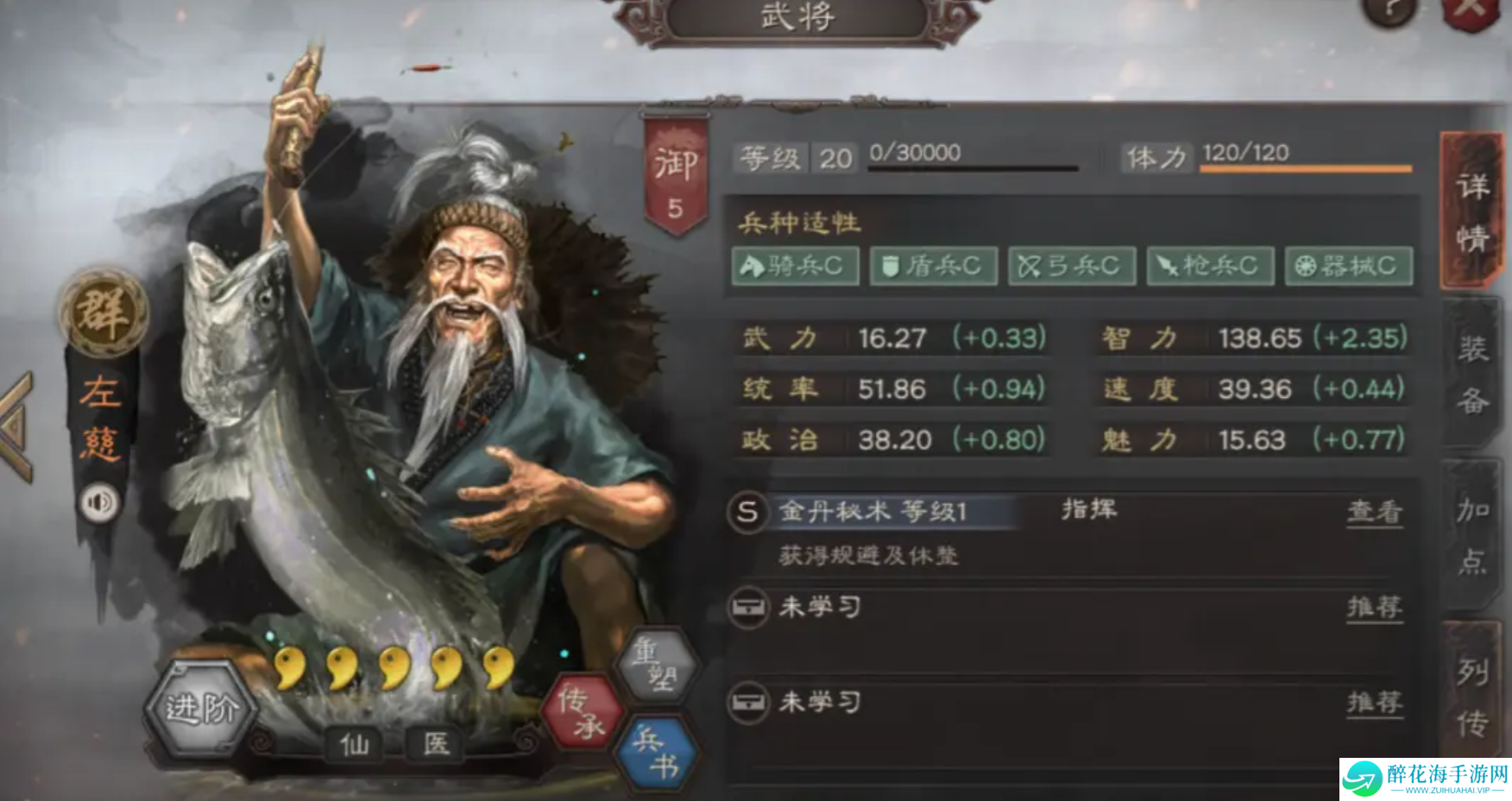Viewport: 1512px width, 801px height.
Task: Switch to the 装备 side tab
Action: click(1472, 373)
